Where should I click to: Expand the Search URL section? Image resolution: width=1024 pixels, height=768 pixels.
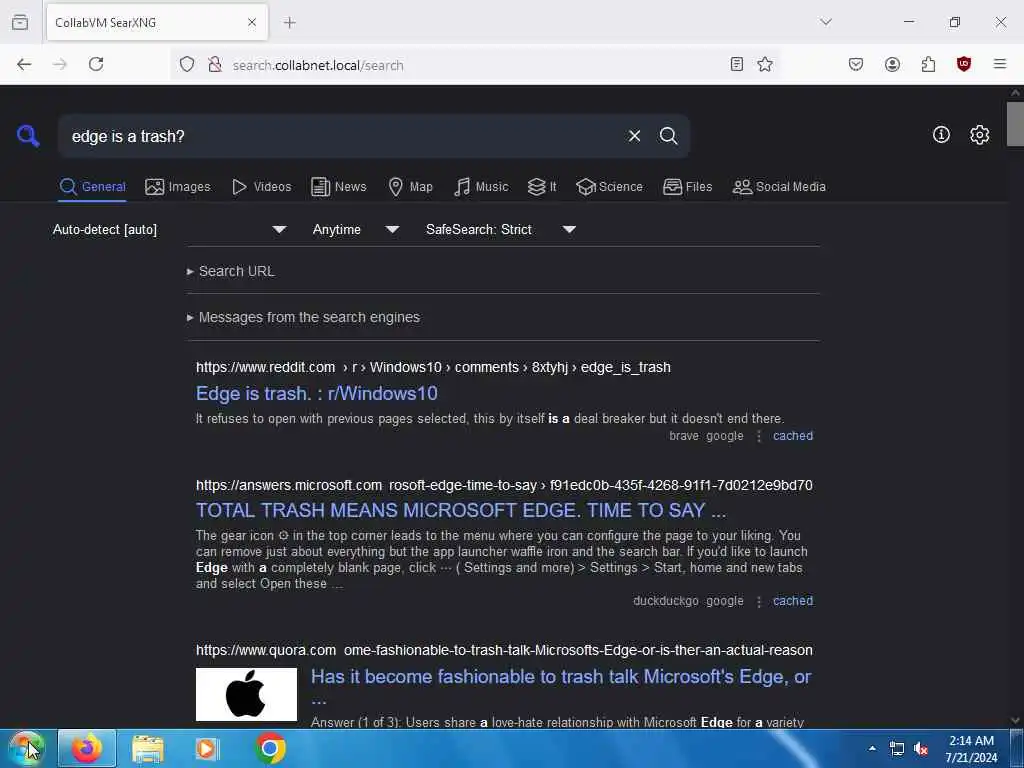tap(231, 271)
